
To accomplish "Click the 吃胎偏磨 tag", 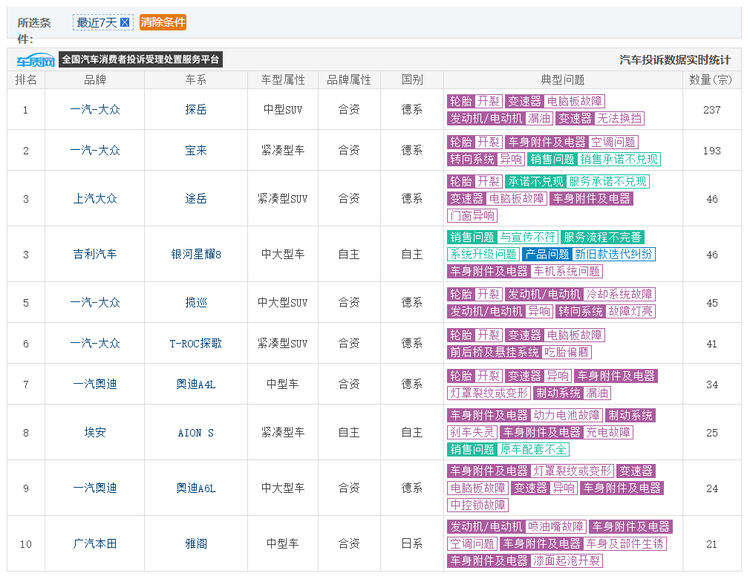I will point(566,352).
